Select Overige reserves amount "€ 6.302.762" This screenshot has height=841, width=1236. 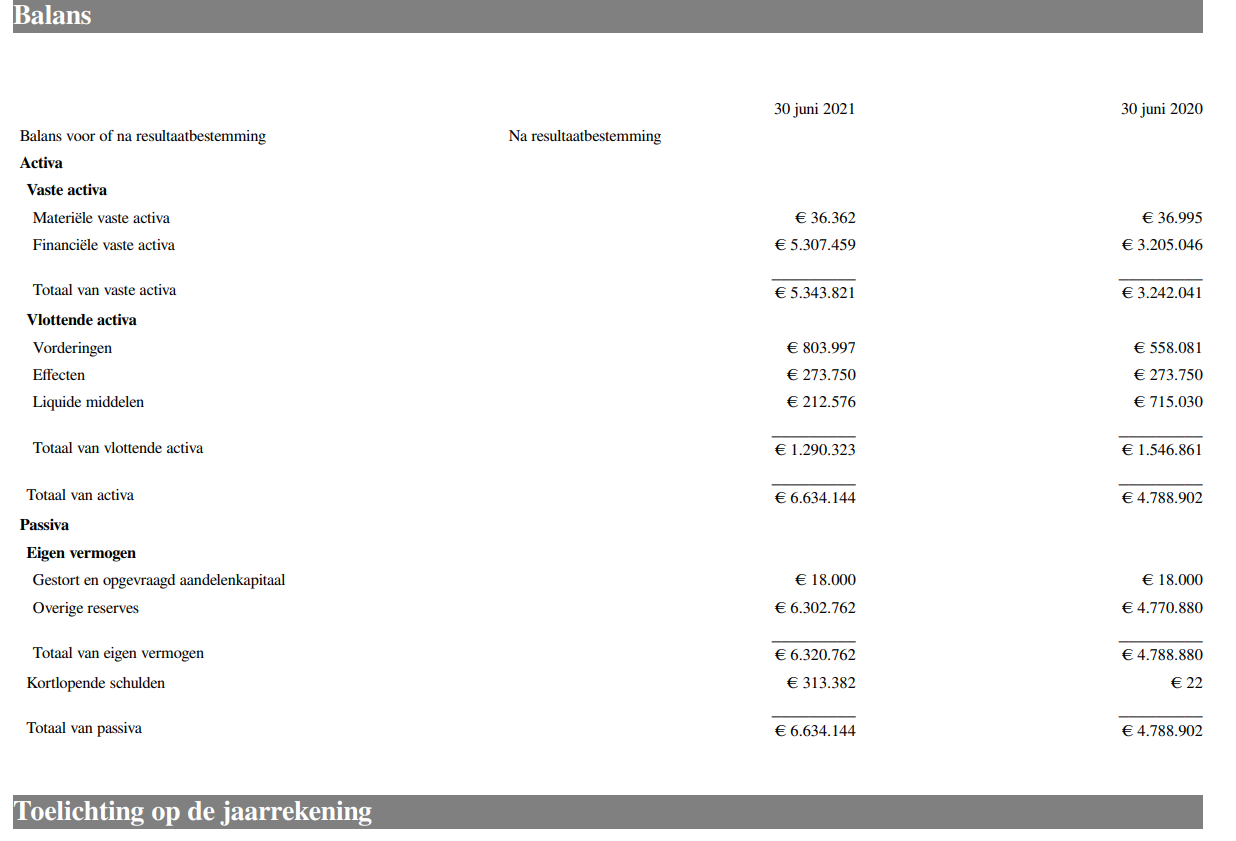(x=815, y=608)
